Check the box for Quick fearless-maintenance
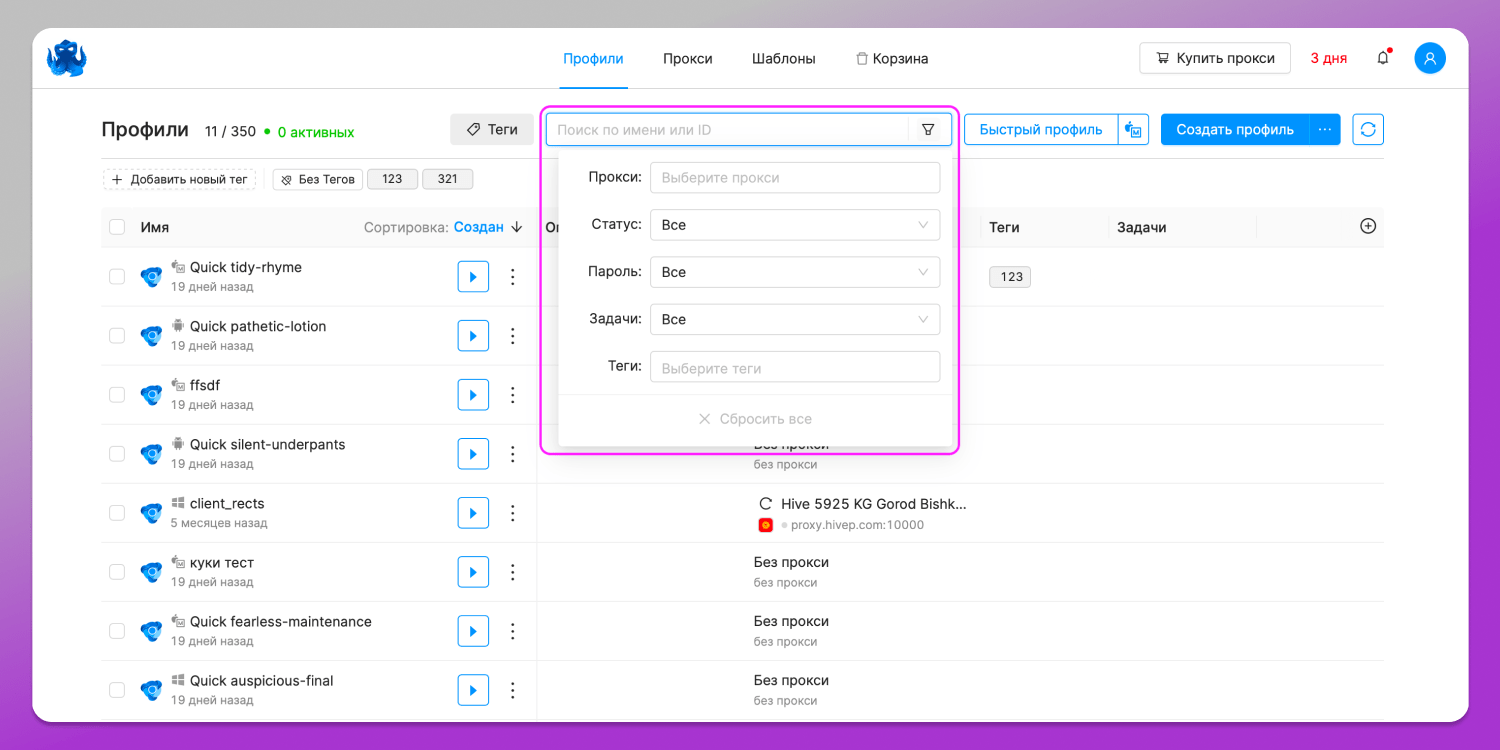1500x750 pixels. point(117,630)
